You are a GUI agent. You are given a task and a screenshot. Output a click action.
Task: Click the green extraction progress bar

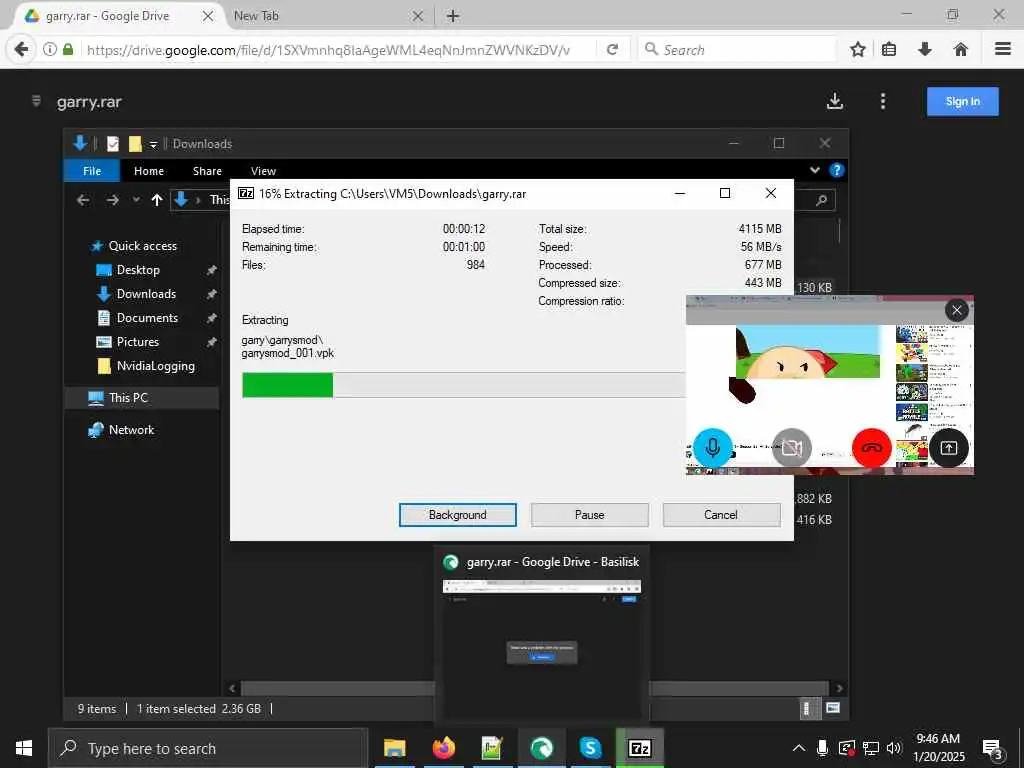pos(287,385)
